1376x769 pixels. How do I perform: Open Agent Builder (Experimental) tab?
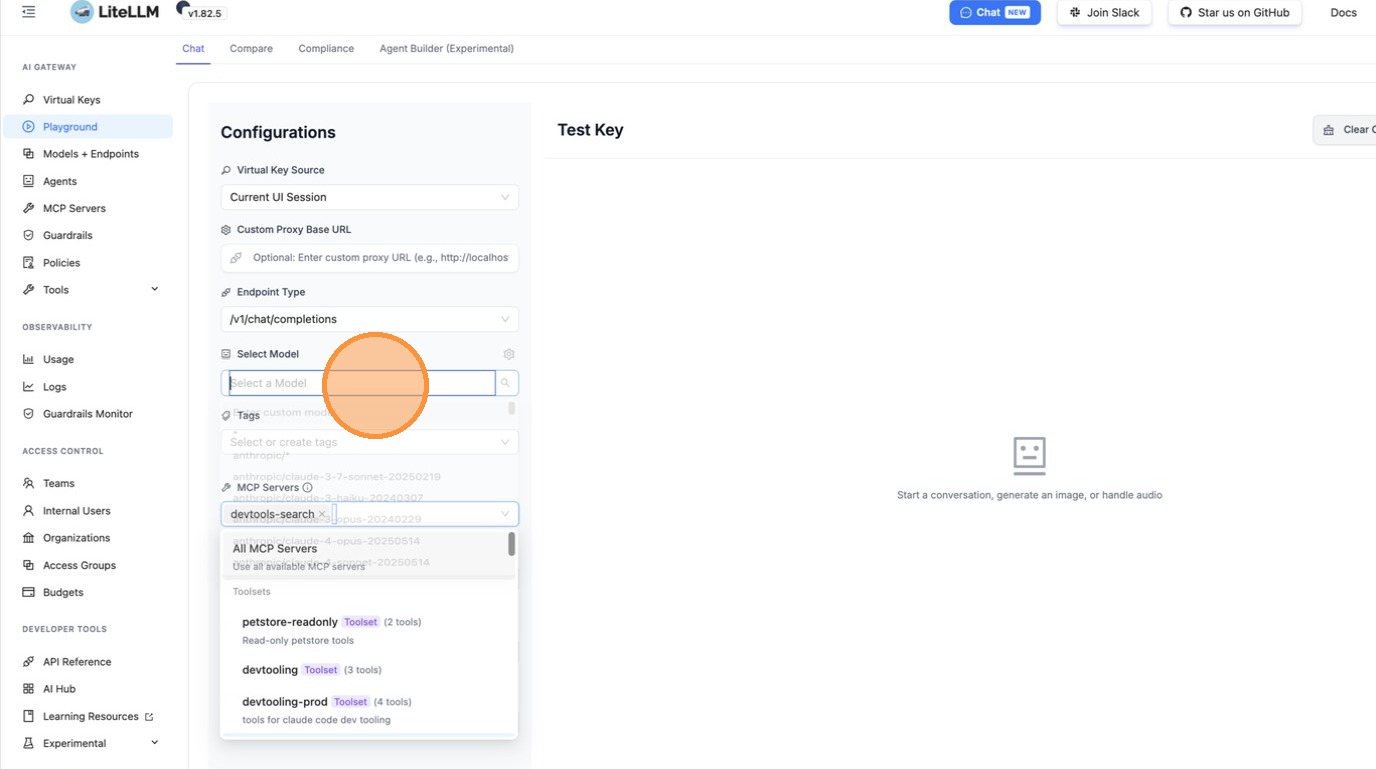[446, 48]
